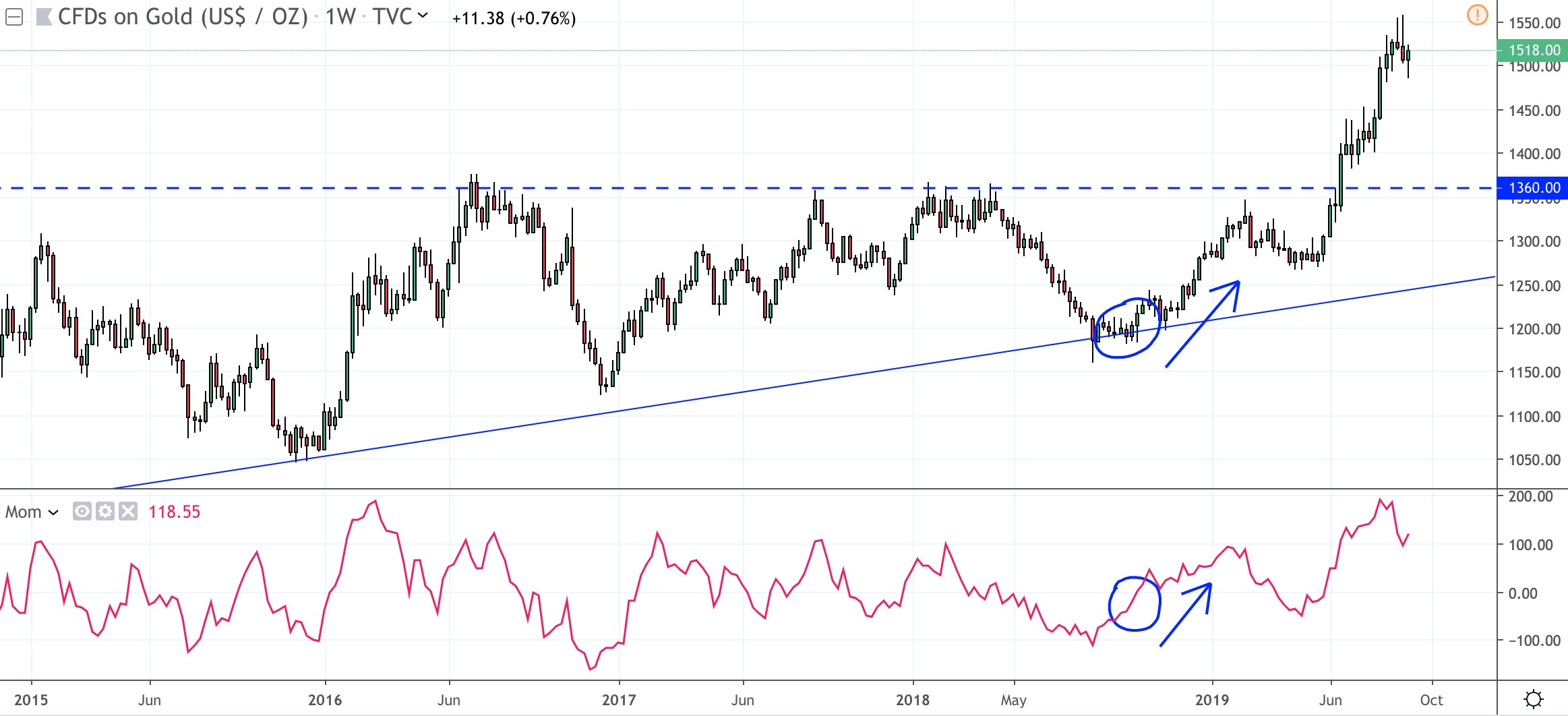Click the 1550.00 price scale label

pyautogui.click(x=1534, y=23)
